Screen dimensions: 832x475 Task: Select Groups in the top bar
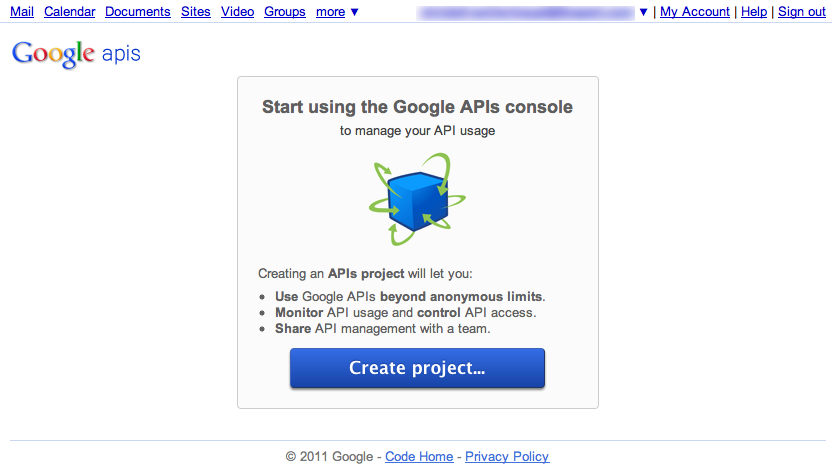285,12
